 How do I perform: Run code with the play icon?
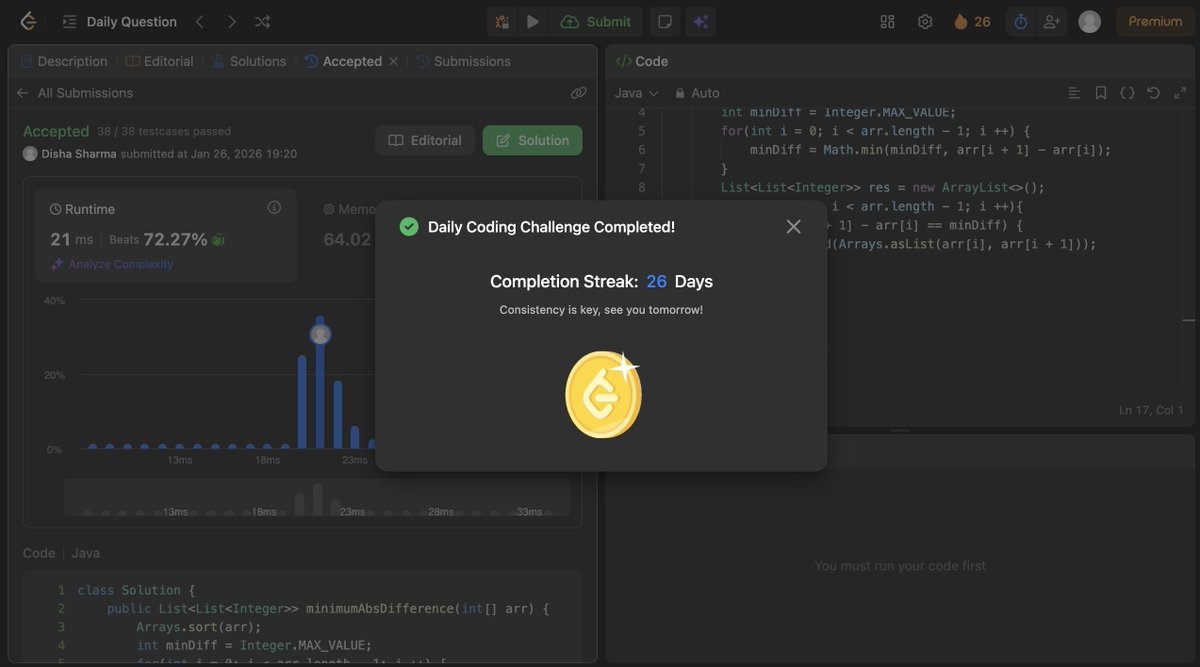tap(533, 21)
